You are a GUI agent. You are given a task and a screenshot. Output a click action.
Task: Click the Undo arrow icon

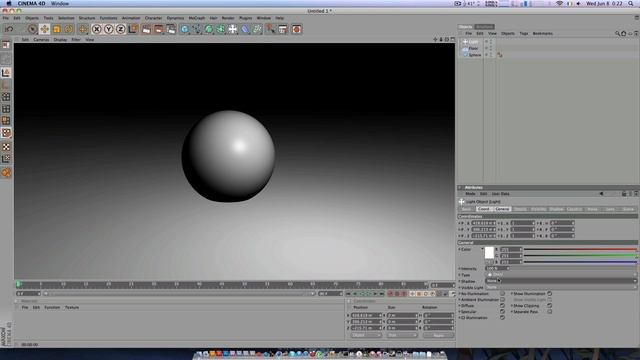pyautogui.click(x=9, y=29)
